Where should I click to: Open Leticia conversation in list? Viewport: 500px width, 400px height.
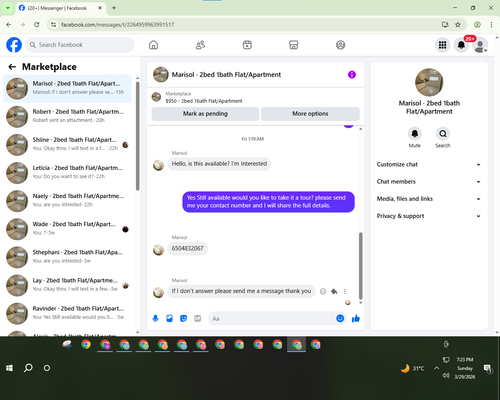(x=67, y=173)
